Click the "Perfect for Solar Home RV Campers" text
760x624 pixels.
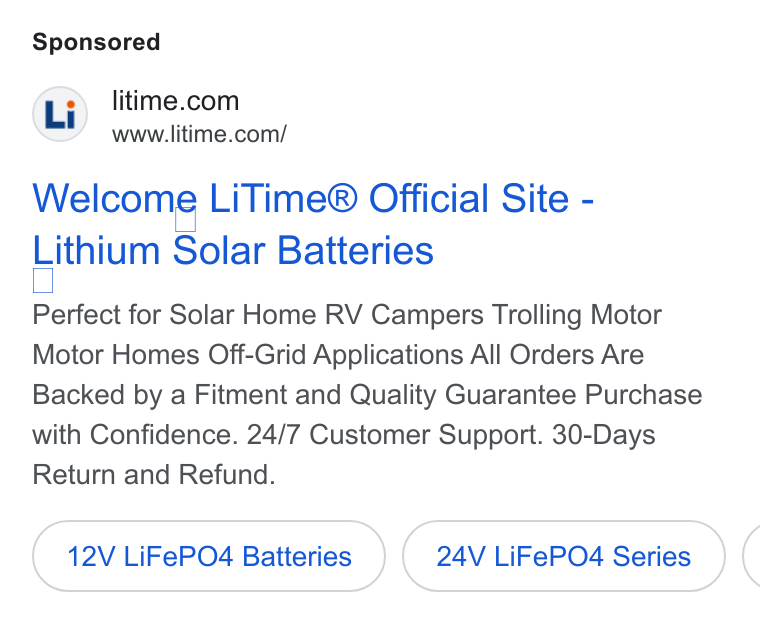[258, 315]
